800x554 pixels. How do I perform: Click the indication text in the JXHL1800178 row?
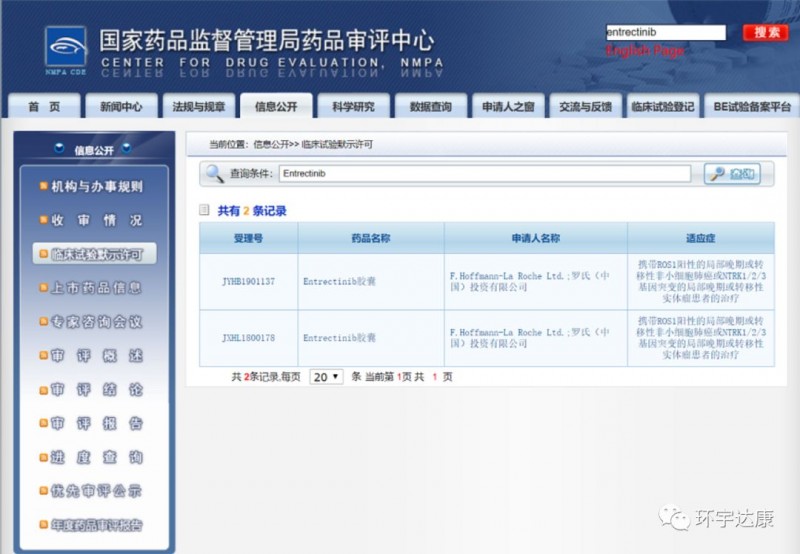point(701,338)
